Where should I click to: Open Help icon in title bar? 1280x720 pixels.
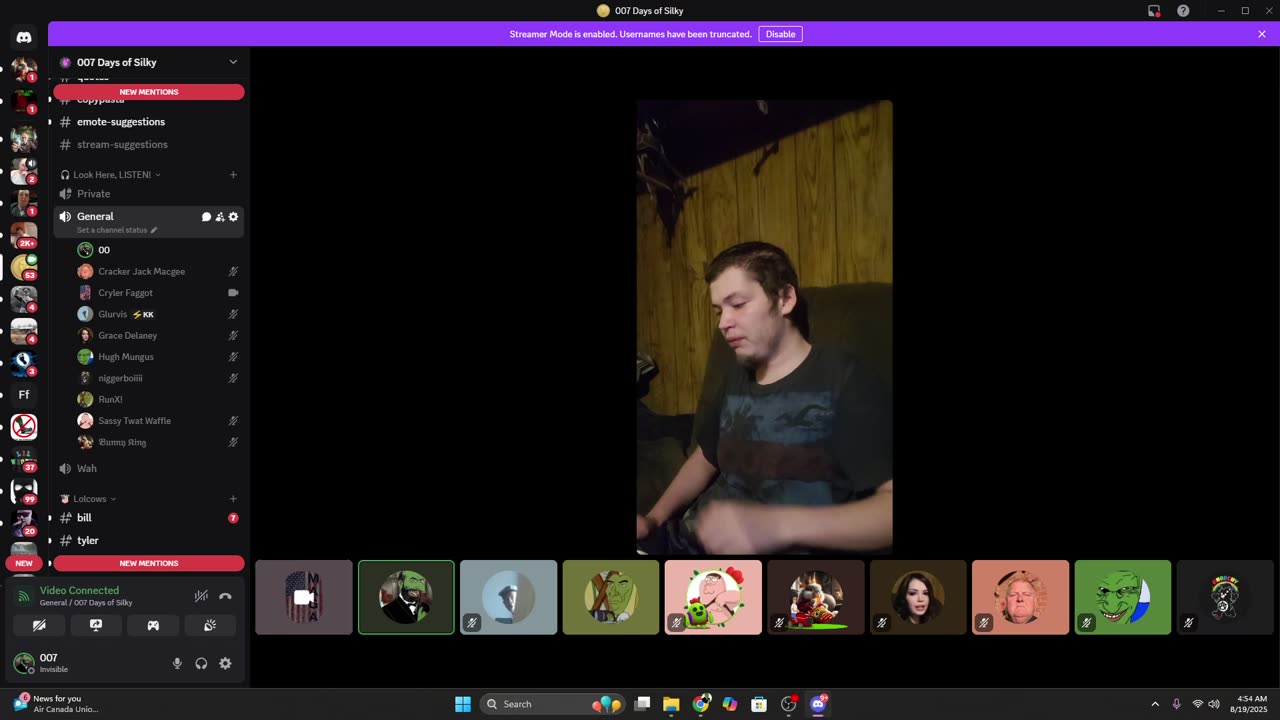[x=1183, y=11]
